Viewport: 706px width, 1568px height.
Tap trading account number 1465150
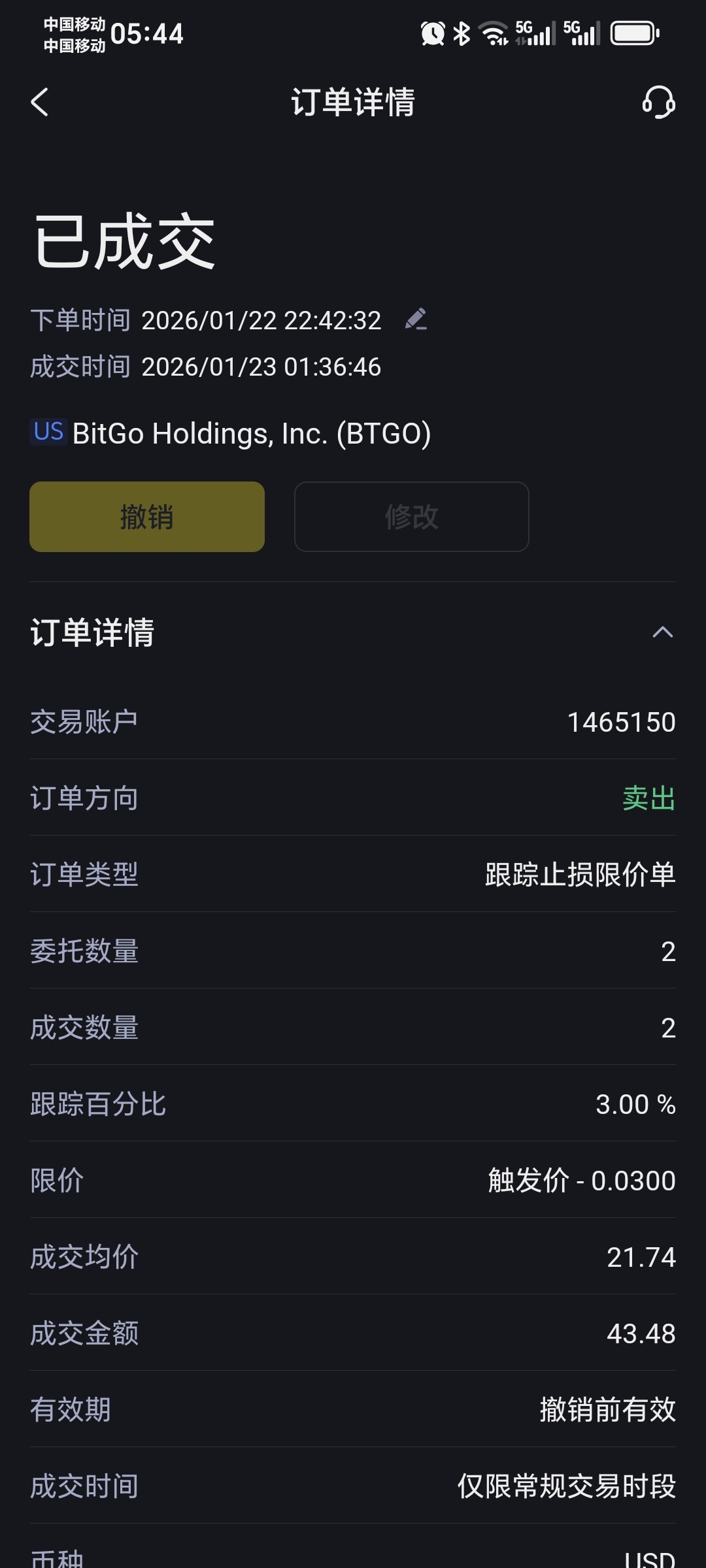point(621,722)
